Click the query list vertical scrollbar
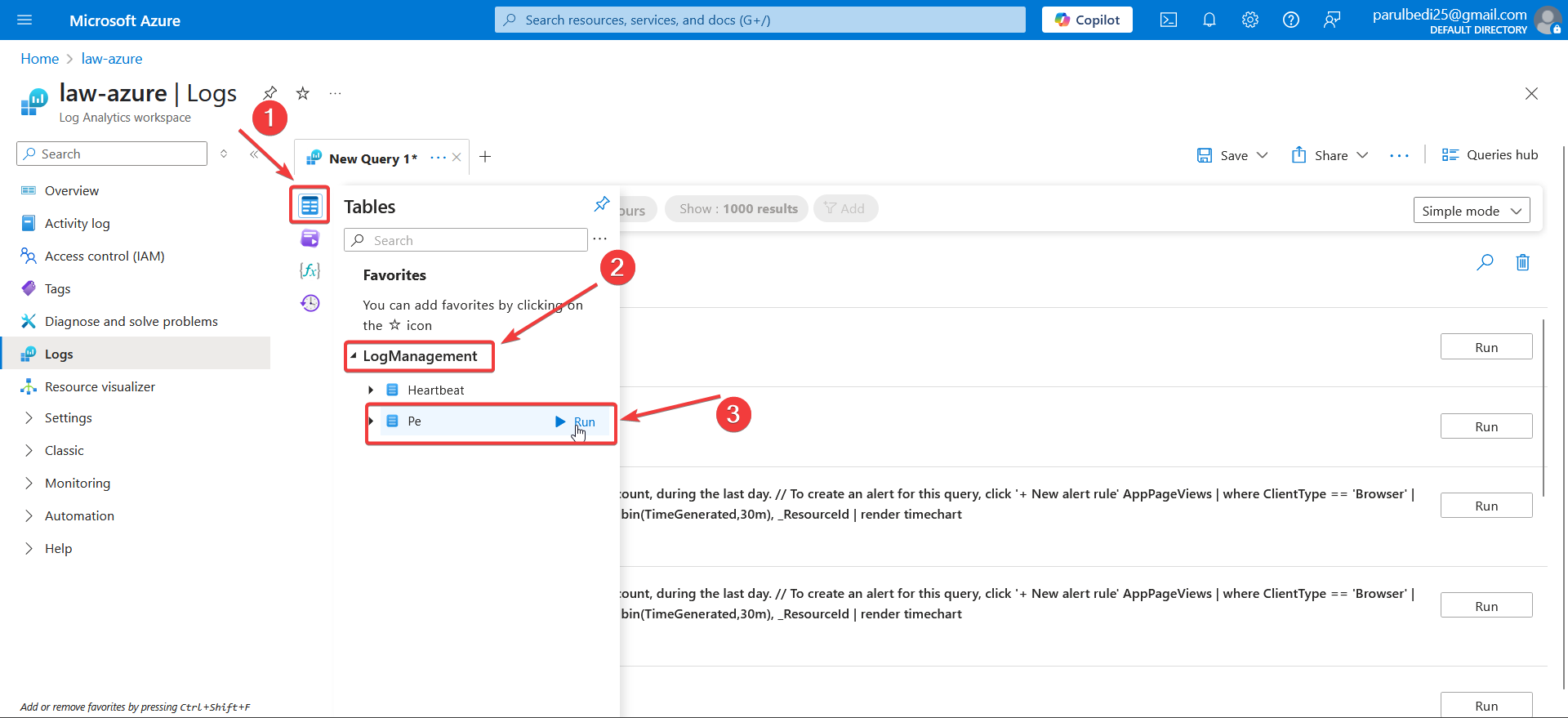Screen dimensions: 1568x718 point(1543,407)
